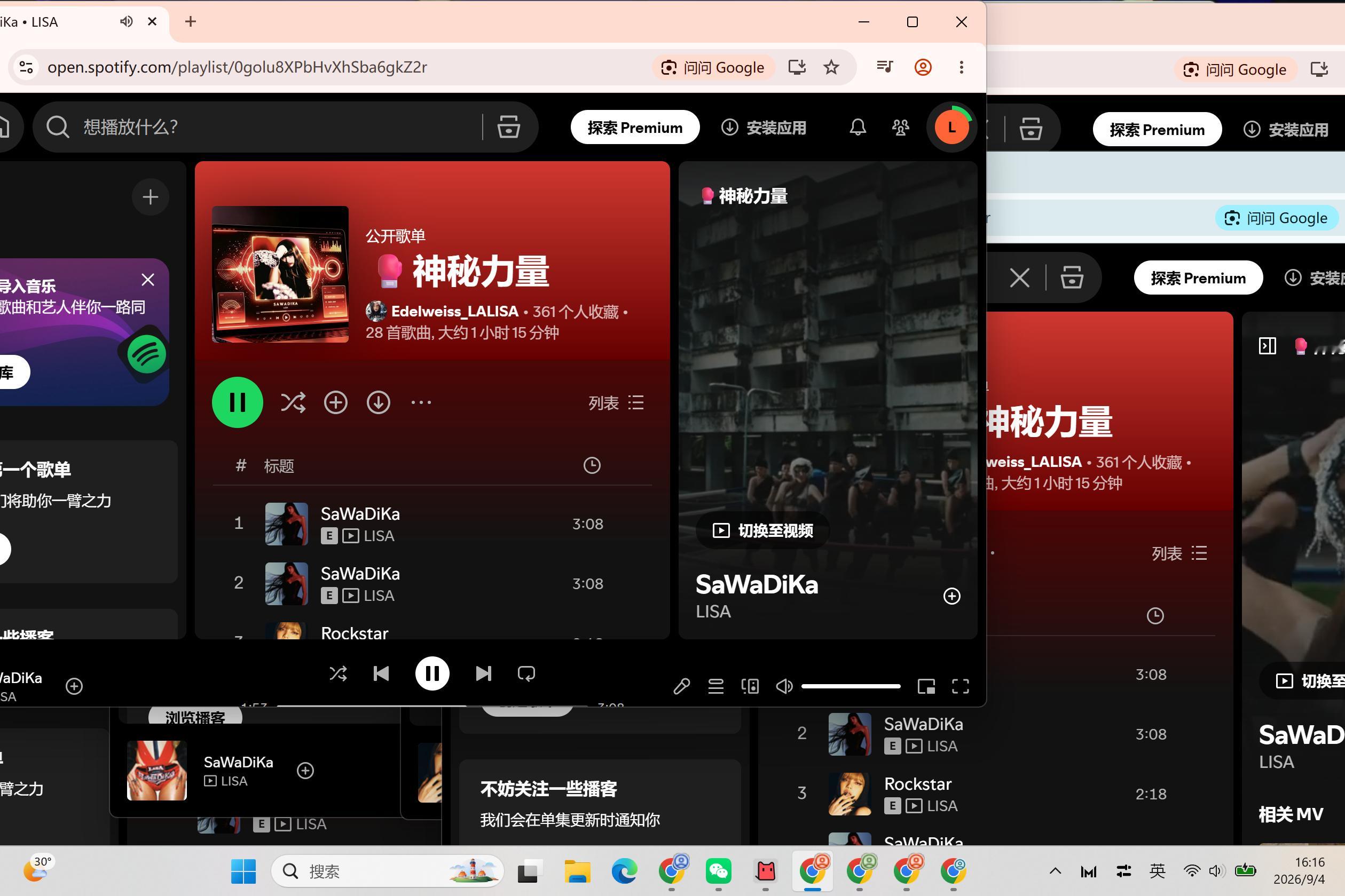Open Chrome media control icon
The height and width of the screenshot is (896, 1345).
pos(885,67)
